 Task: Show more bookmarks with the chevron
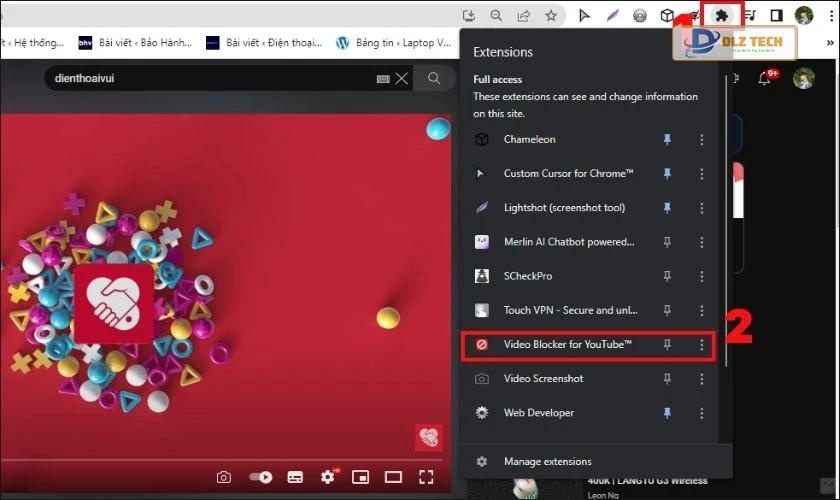[x=830, y=43]
